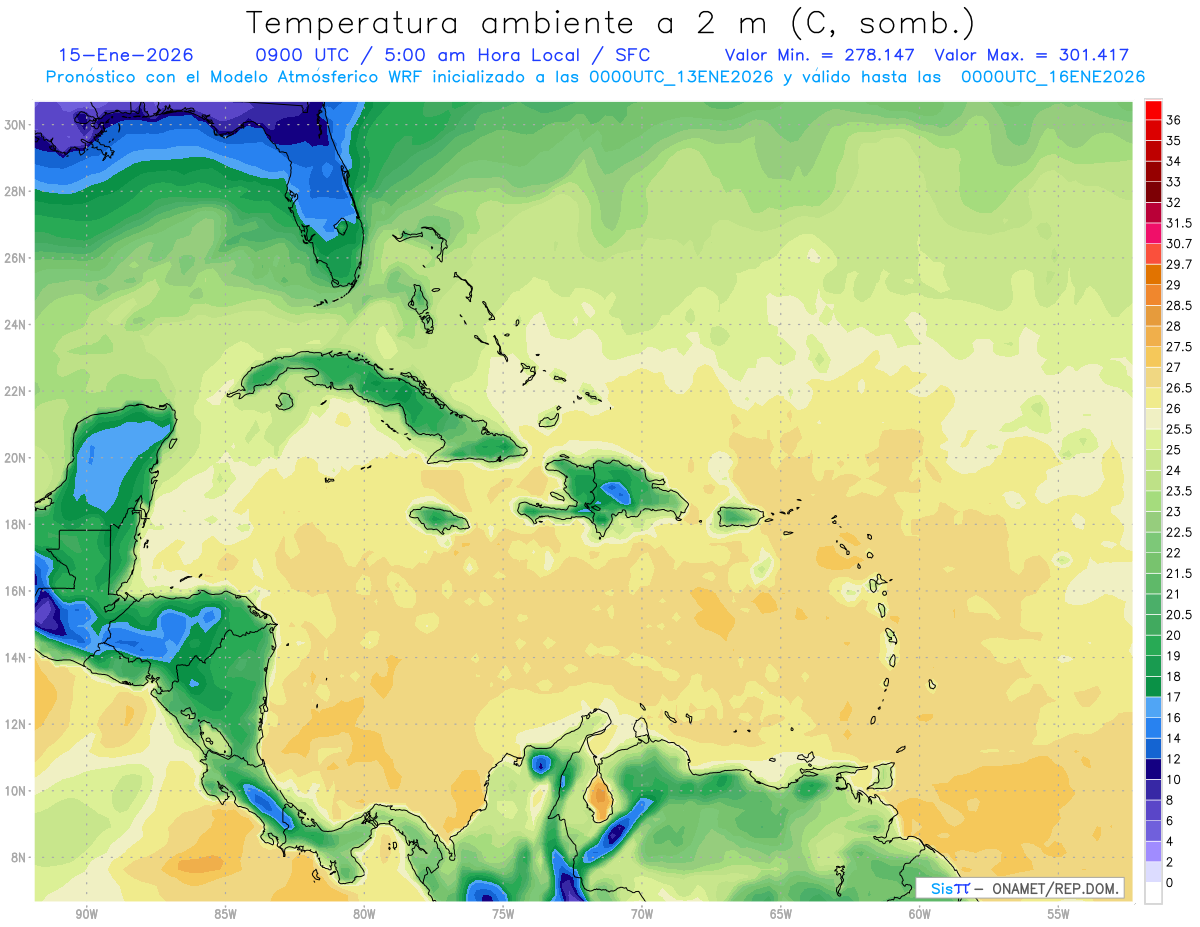Click the 34 value on the color scale
Image resolution: width=1200 pixels, height=927 pixels.
1174,161
